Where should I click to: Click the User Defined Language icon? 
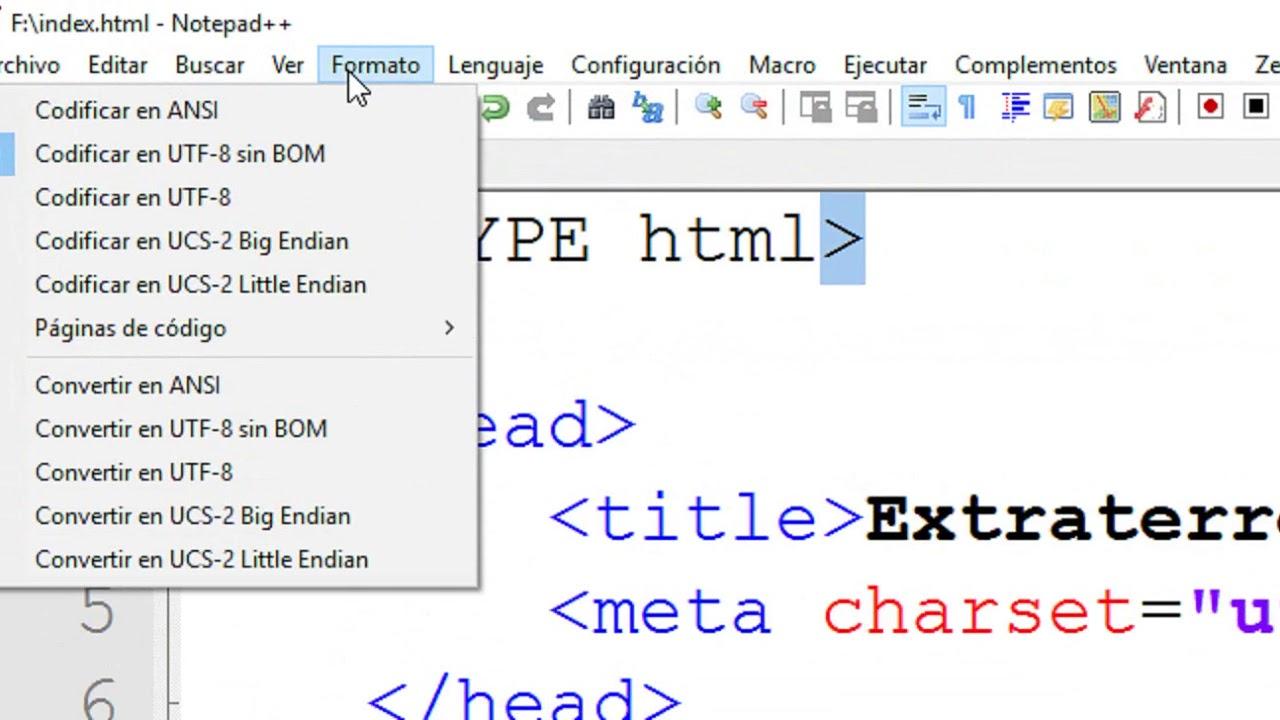tap(1058, 107)
